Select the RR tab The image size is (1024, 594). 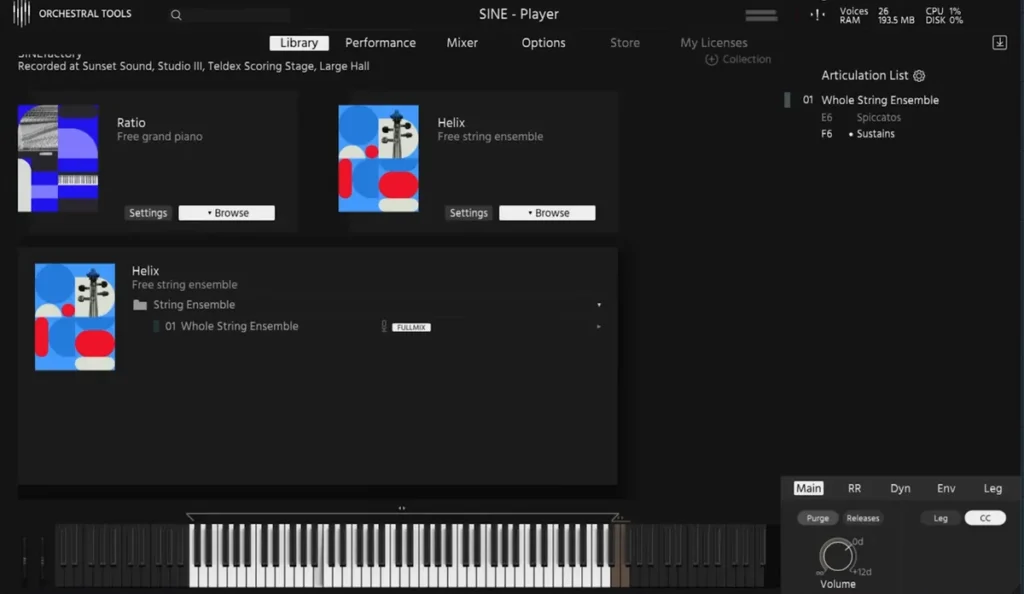[x=854, y=488]
